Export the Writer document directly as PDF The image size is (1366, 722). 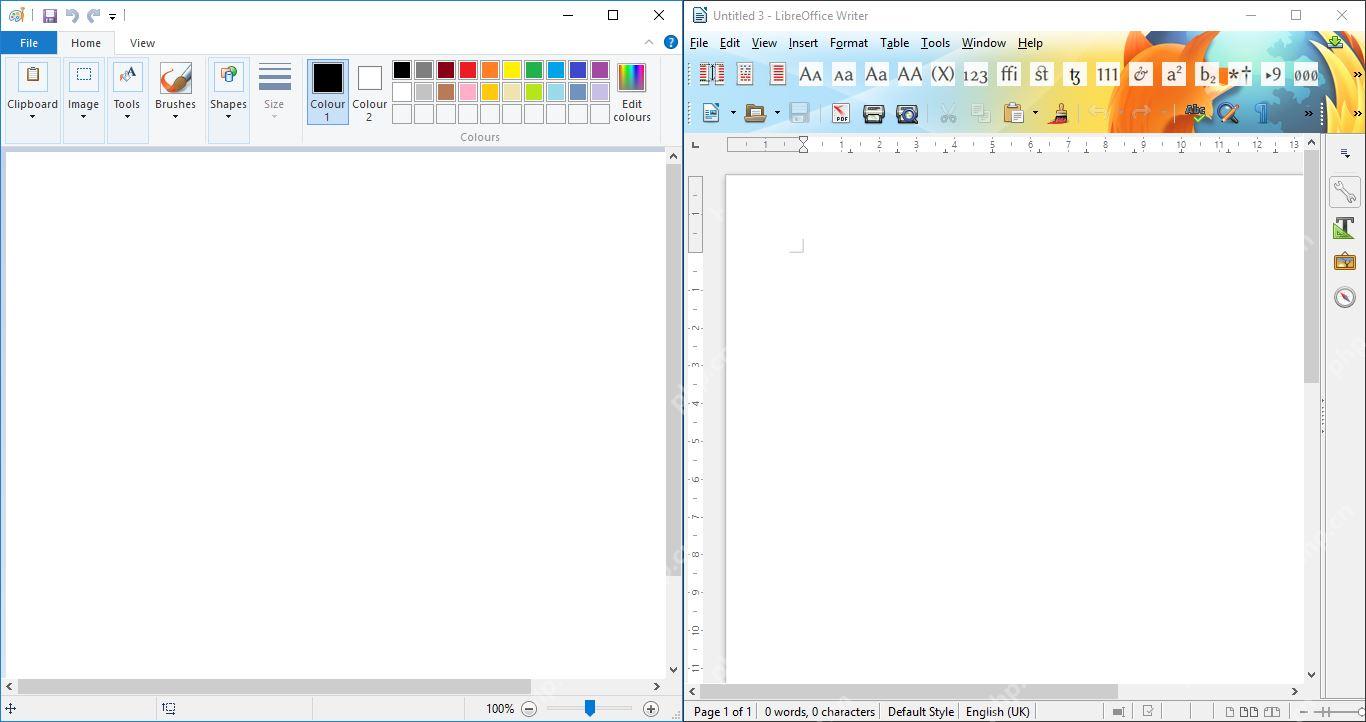click(x=840, y=113)
